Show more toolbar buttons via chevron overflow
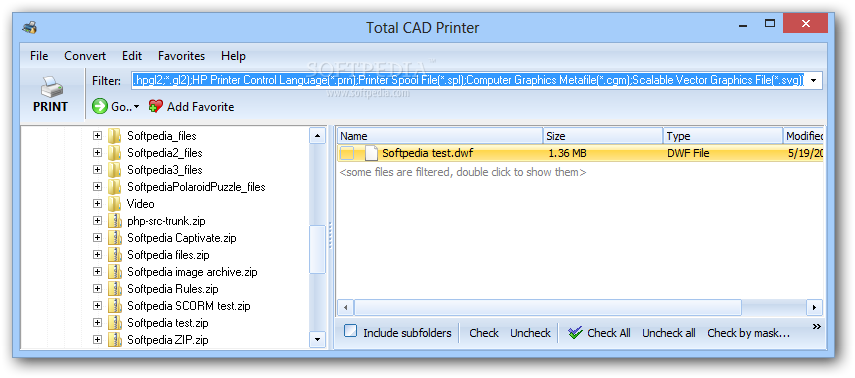The image size is (855, 378). tap(816, 327)
